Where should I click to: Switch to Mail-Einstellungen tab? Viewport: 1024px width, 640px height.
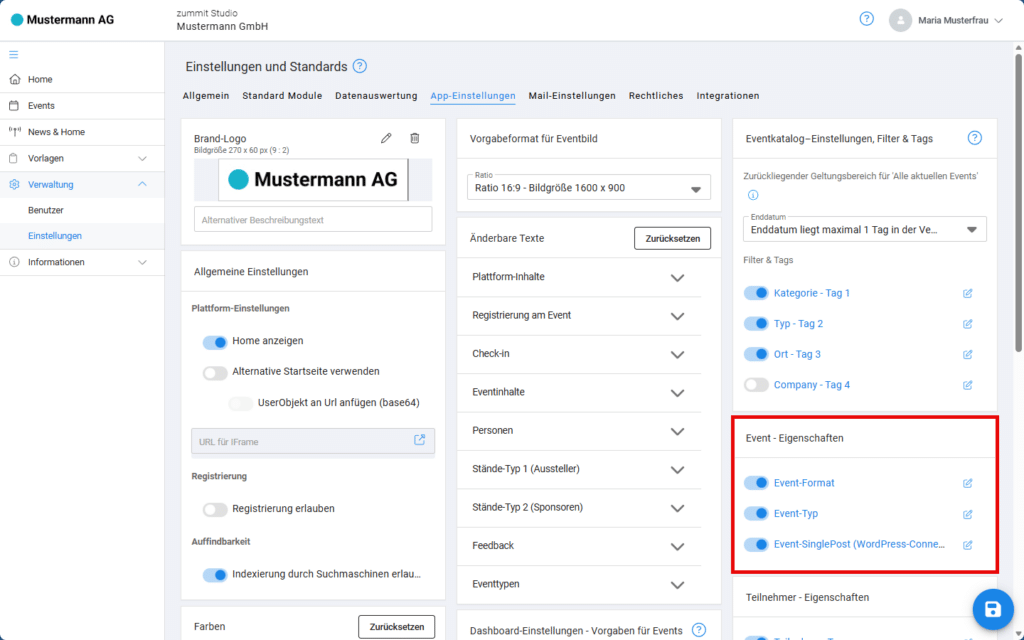coord(572,95)
